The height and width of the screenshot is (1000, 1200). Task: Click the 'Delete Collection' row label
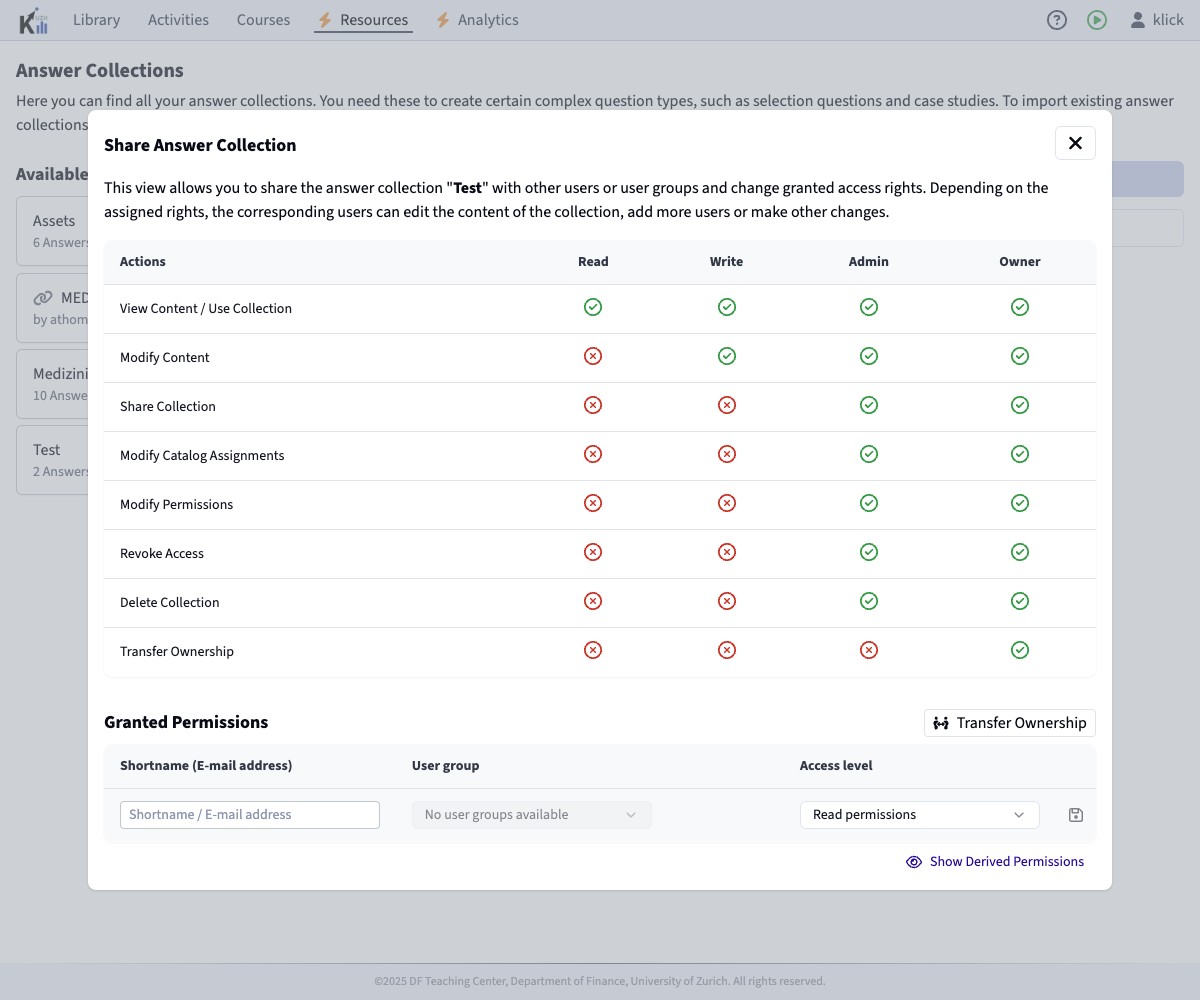(x=170, y=603)
